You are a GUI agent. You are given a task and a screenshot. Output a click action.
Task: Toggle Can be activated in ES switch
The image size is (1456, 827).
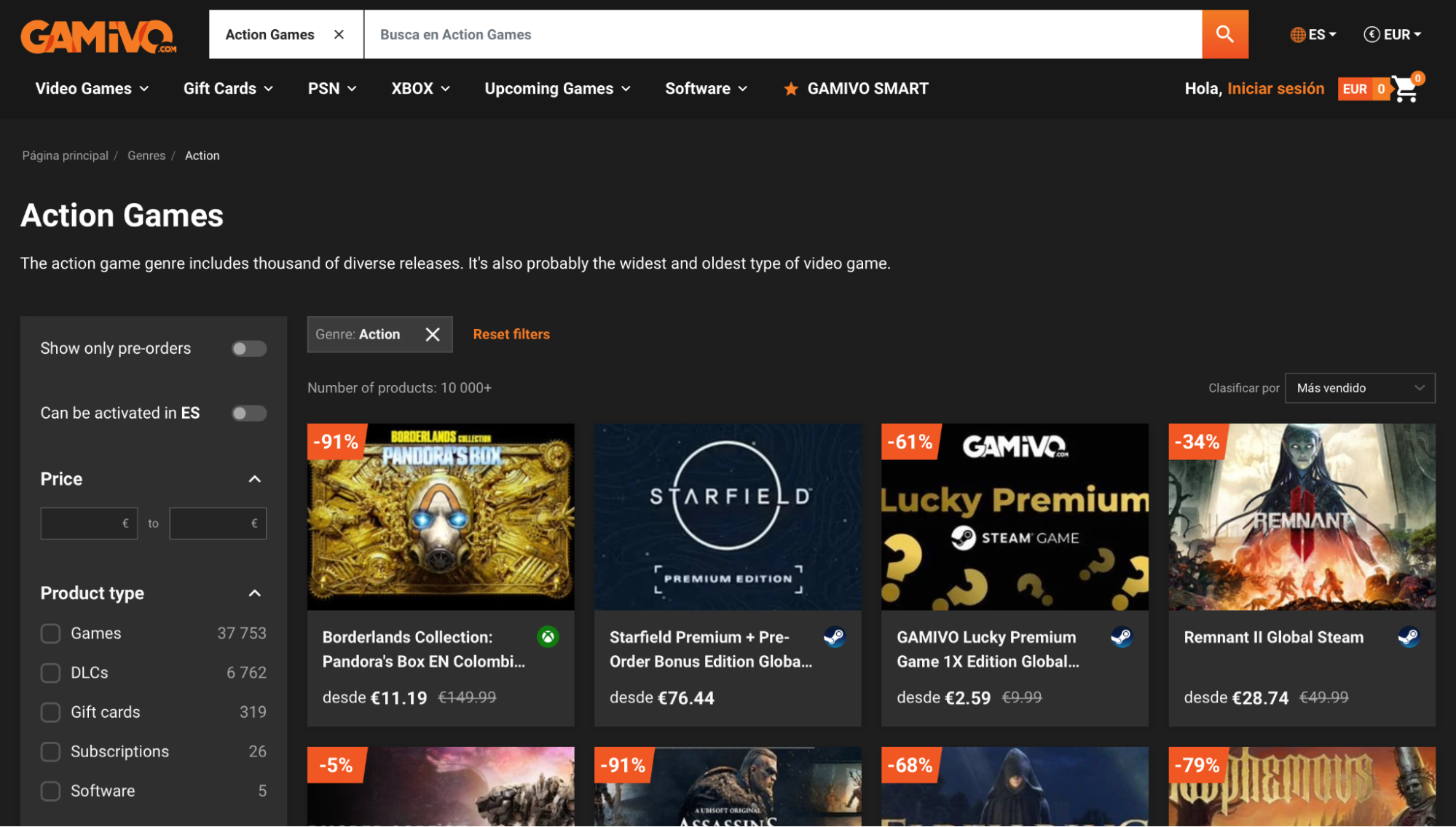pos(248,413)
